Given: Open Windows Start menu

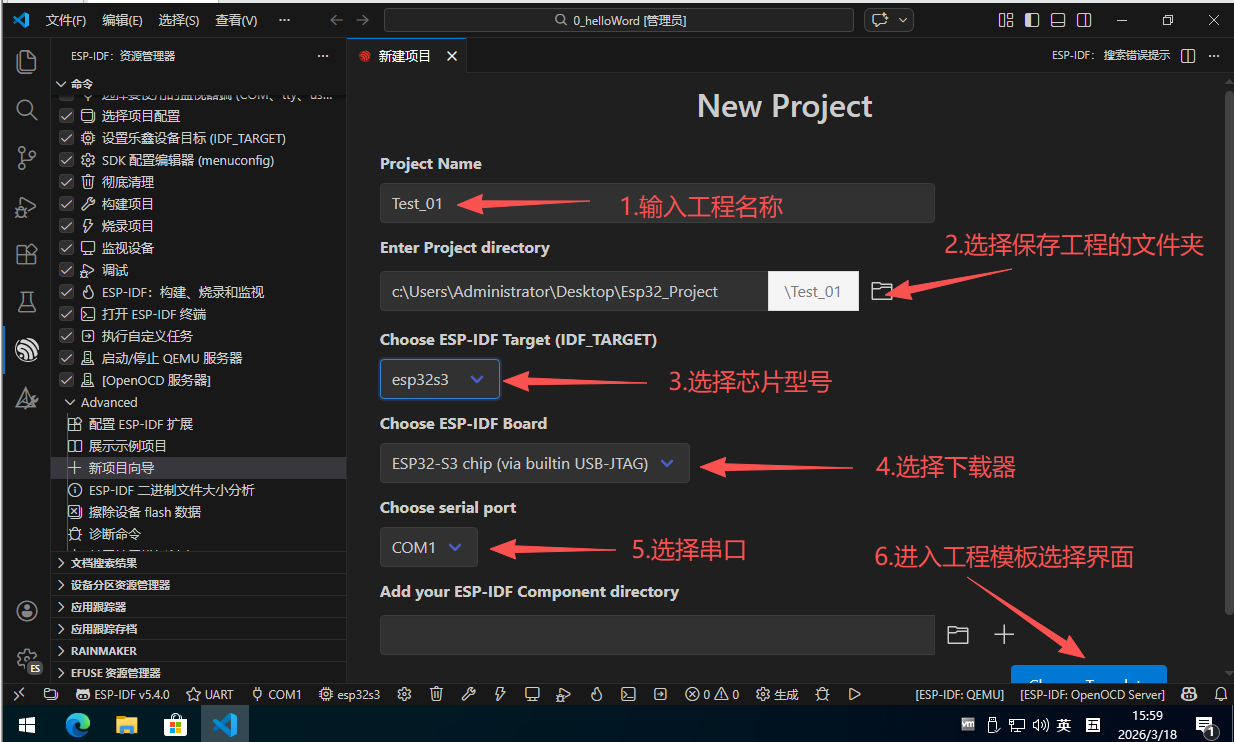Looking at the screenshot, I should coord(25,724).
